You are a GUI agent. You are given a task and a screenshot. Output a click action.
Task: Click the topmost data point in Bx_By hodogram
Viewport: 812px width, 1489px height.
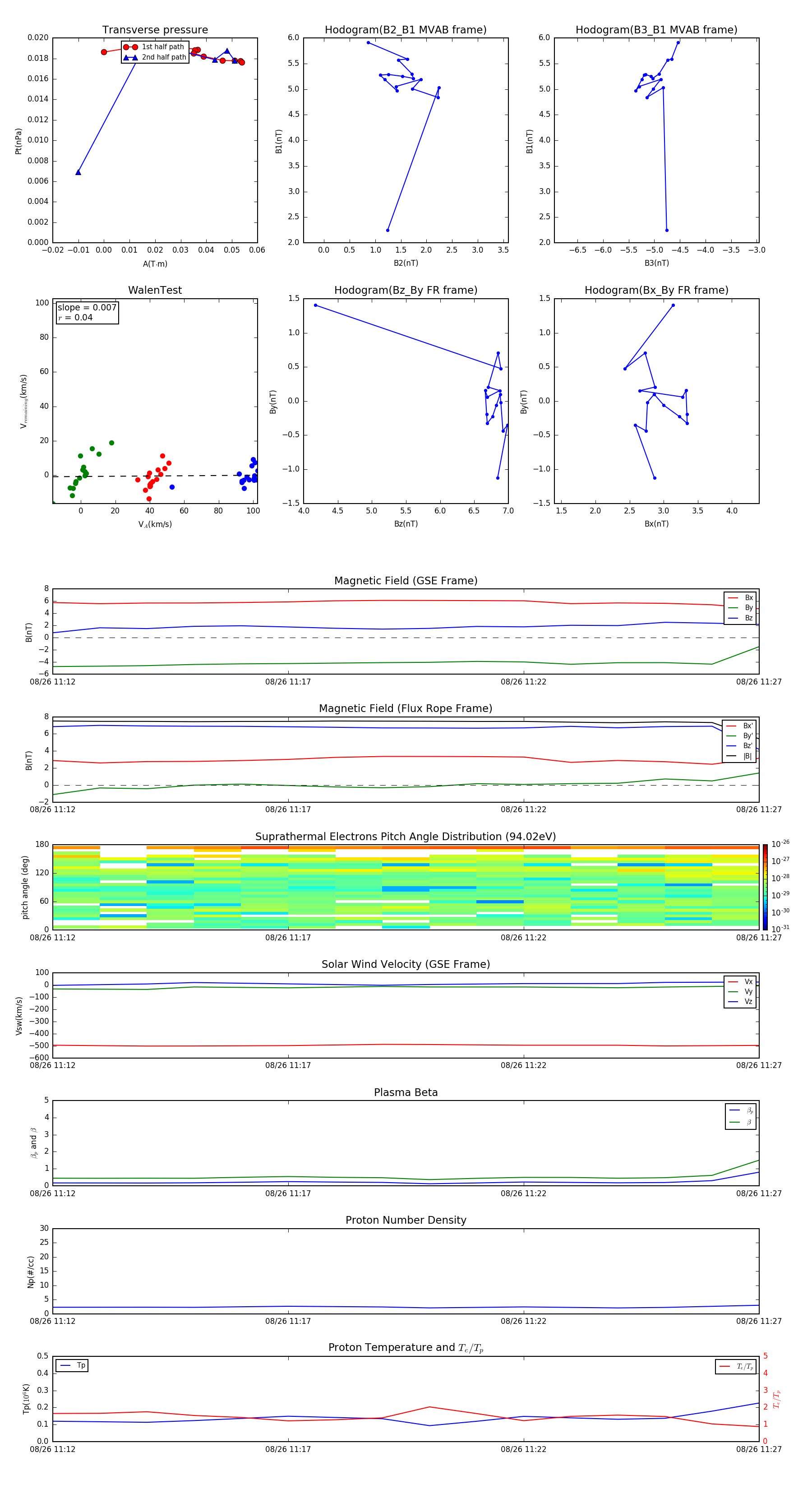tap(673, 305)
